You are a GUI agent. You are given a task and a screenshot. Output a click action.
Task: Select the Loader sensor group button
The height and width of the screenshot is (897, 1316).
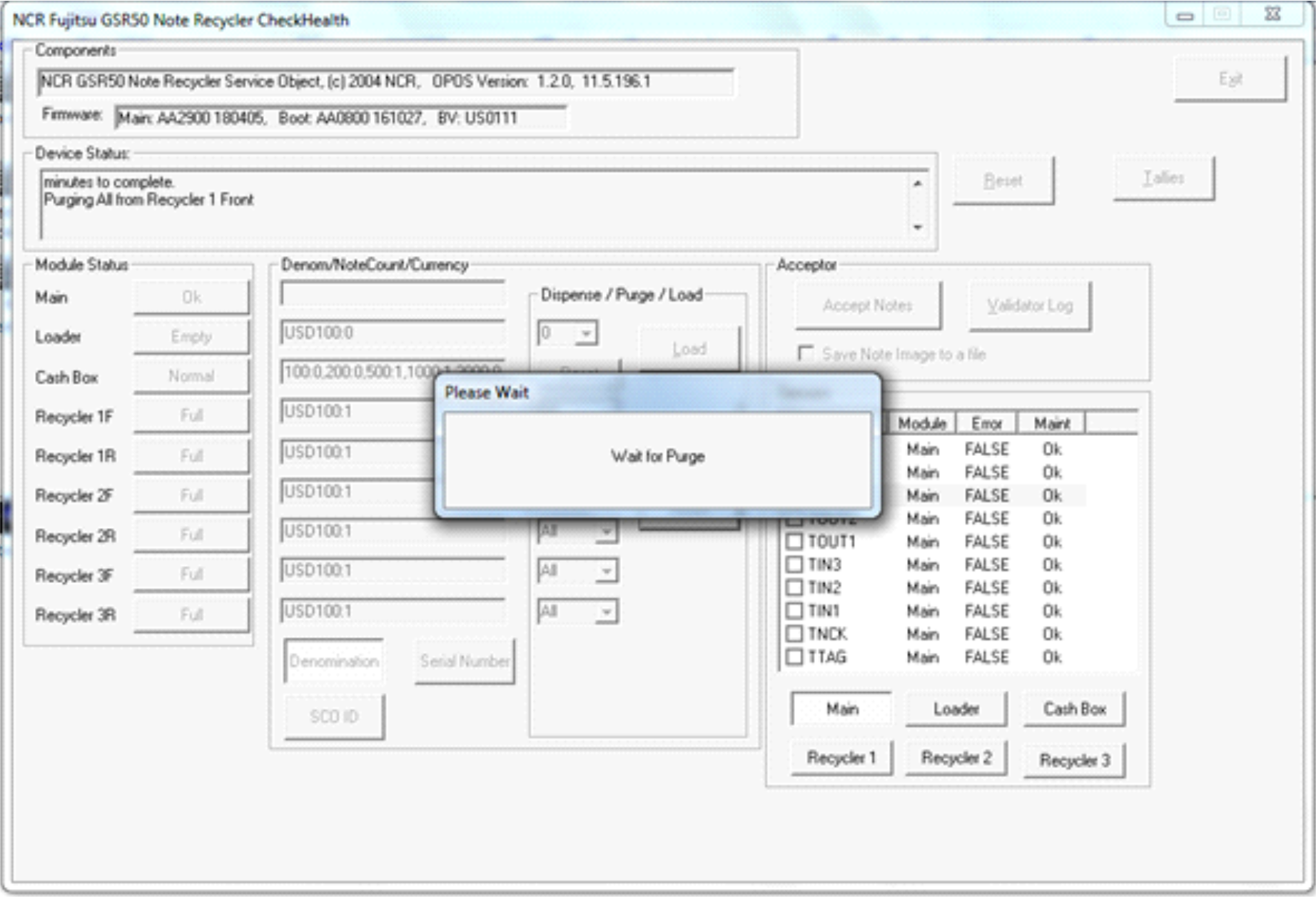956,709
